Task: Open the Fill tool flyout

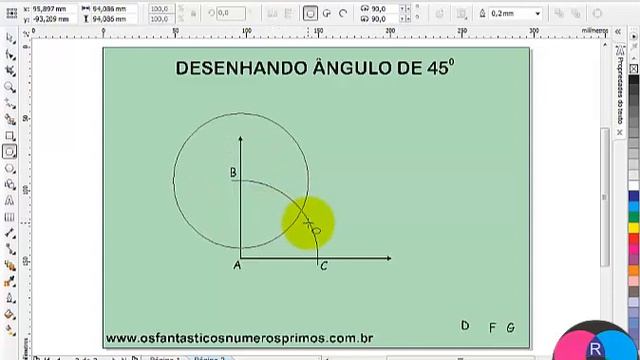Action: (x=10, y=315)
